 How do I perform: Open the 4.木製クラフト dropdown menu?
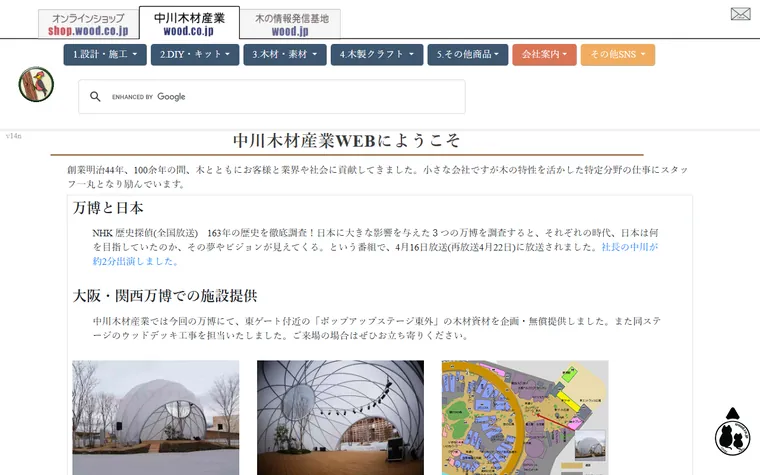click(x=377, y=54)
